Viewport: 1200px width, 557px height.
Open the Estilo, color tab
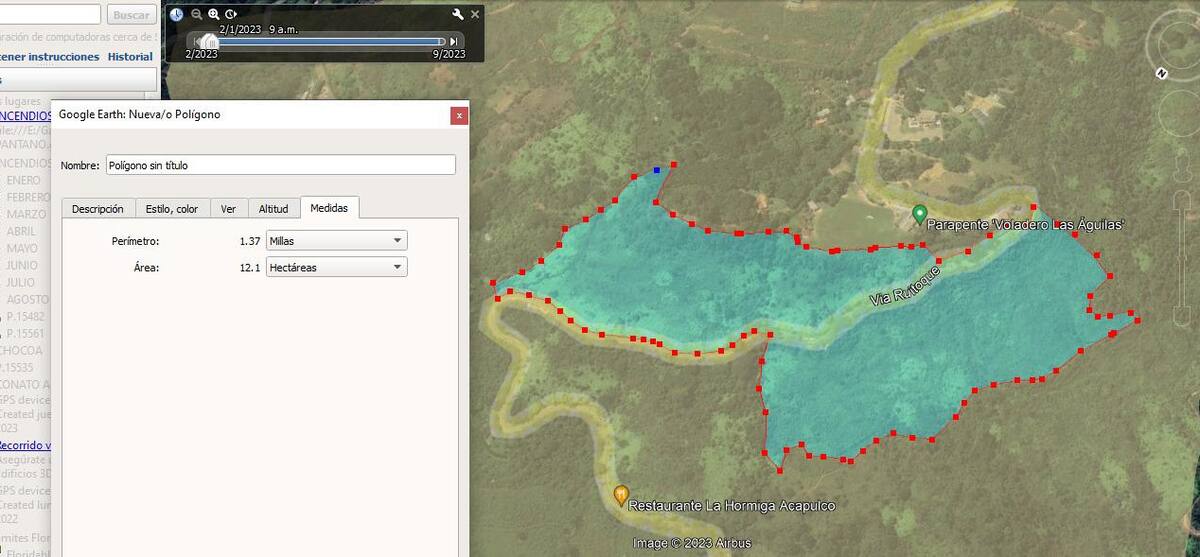pos(172,209)
